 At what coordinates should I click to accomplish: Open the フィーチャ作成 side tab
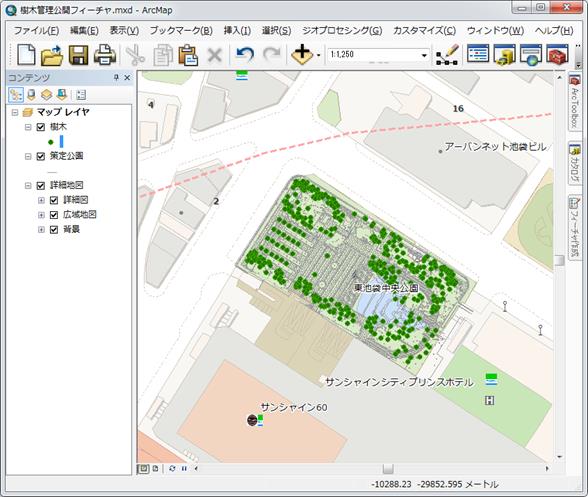(x=574, y=227)
